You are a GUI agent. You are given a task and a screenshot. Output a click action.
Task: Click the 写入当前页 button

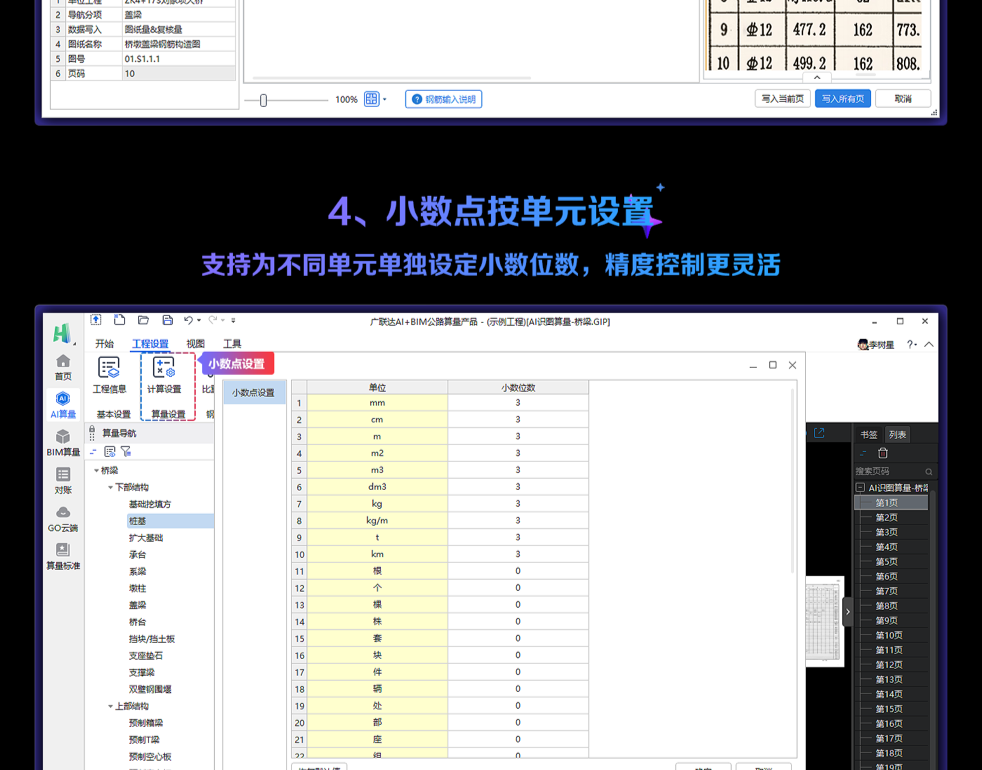pyautogui.click(x=783, y=99)
